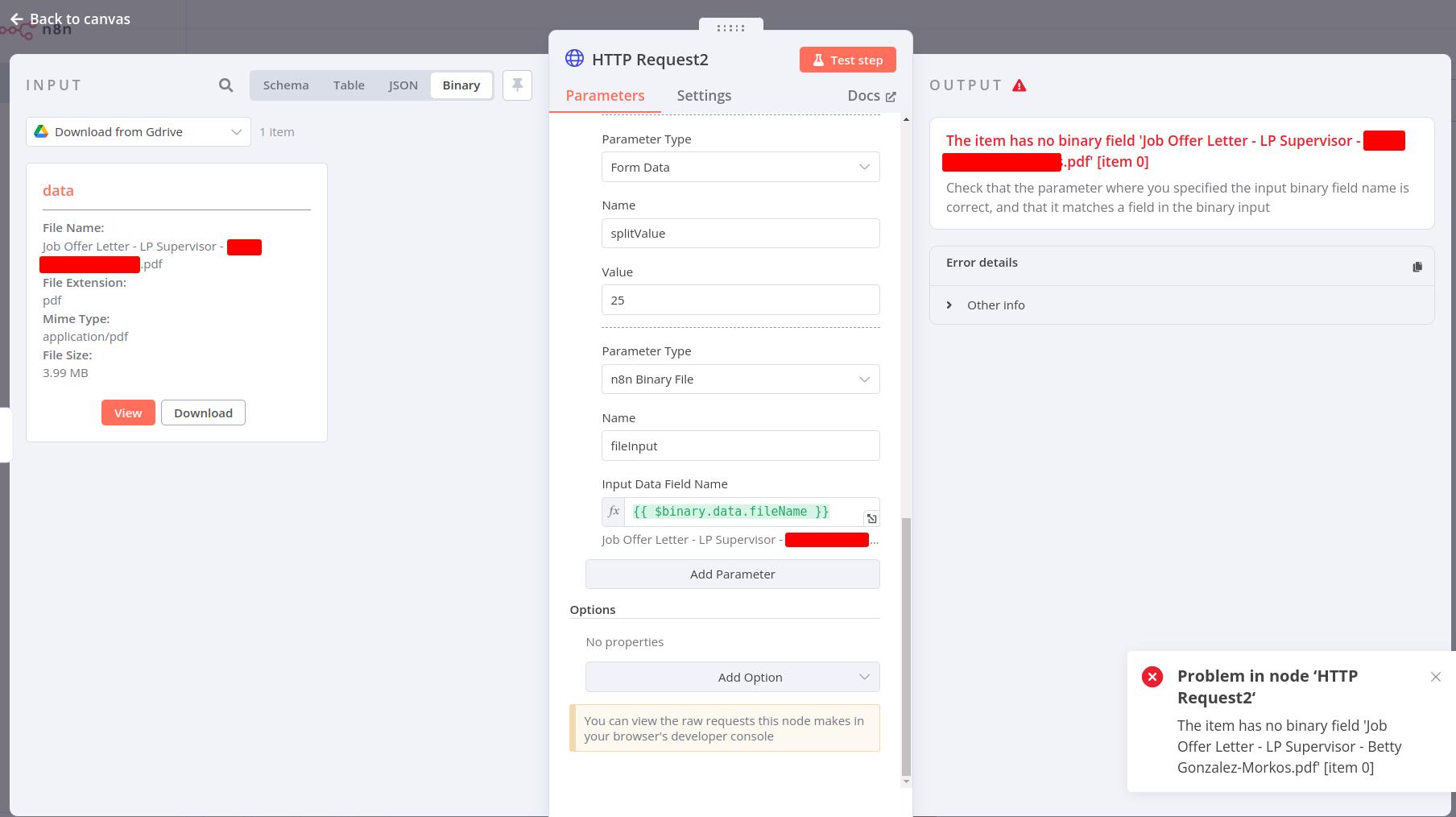Switch input view to Schema

click(286, 85)
